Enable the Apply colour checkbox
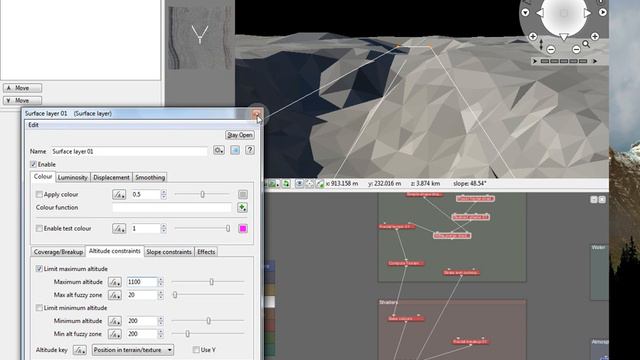This screenshot has width=640, height=360. pyautogui.click(x=39, y=195)
